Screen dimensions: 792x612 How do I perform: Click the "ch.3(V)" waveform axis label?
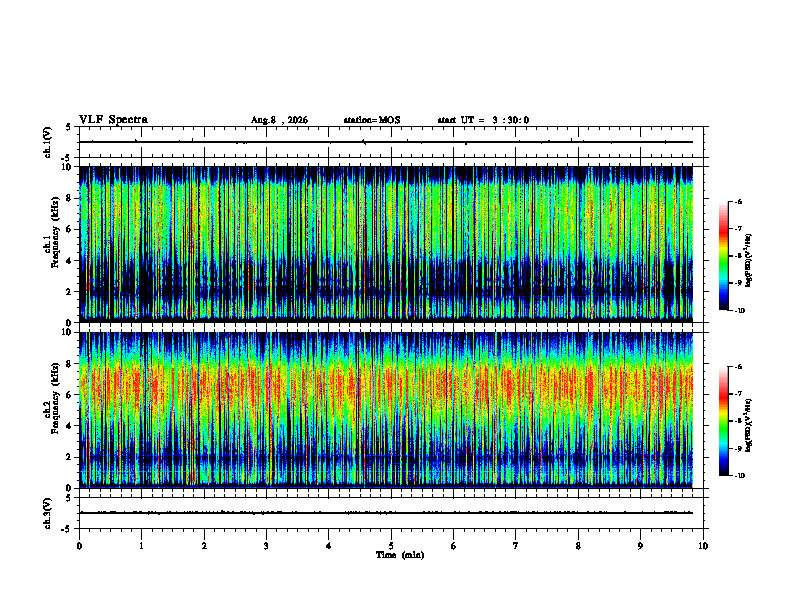[x=47, y=514]
